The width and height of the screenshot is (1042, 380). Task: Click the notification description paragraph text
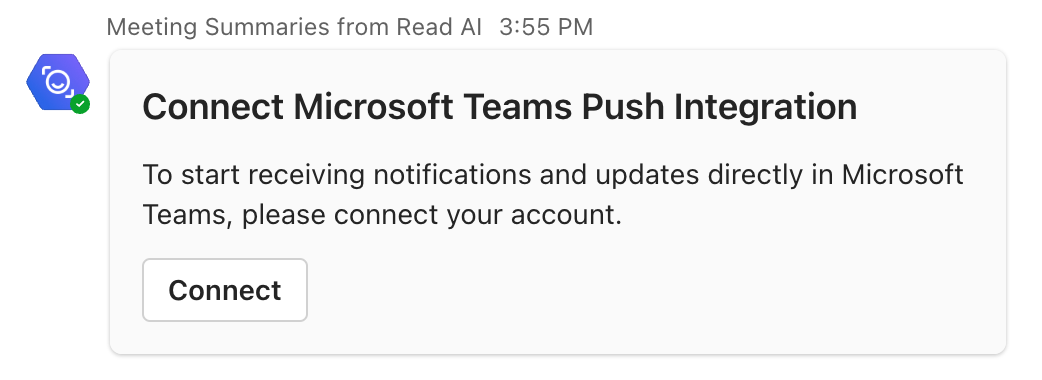click(x=553, y=195)
